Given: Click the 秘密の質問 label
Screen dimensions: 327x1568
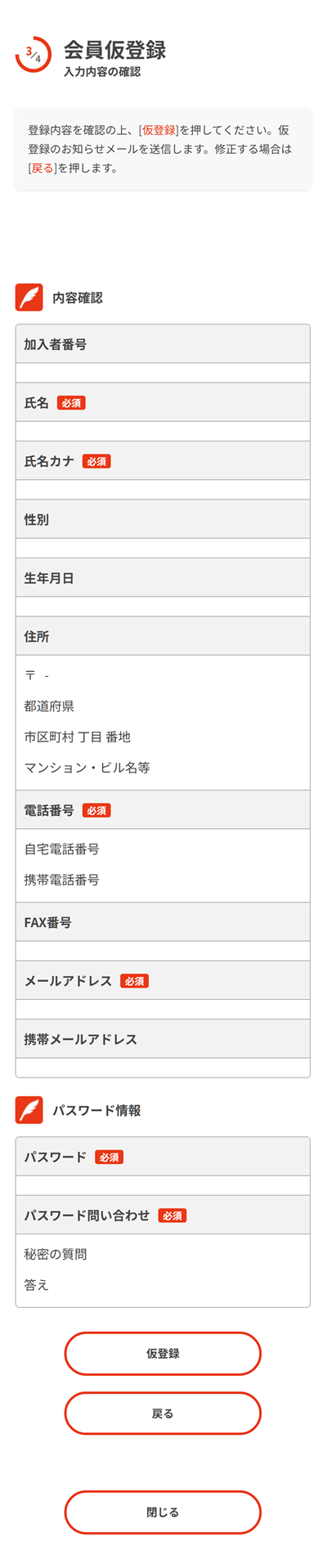Looking at the screenshot, I should point(56,1254).
